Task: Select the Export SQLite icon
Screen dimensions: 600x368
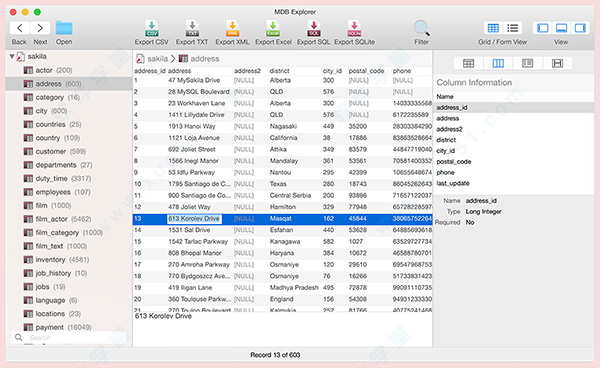Action: (354, 28)
